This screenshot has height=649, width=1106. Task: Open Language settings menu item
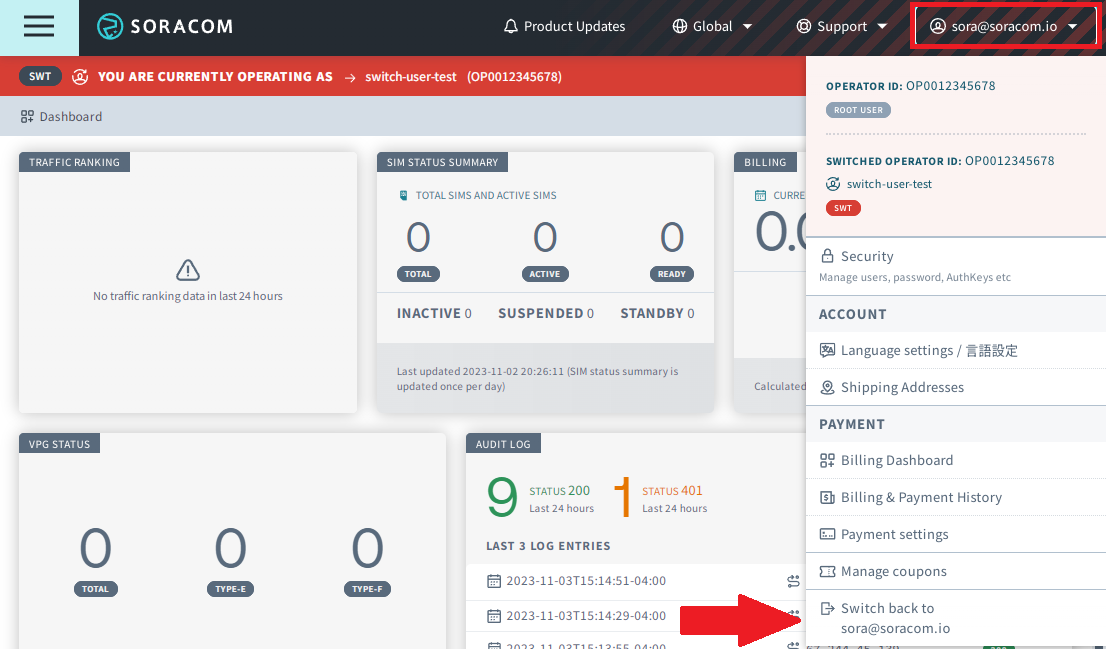click(928, 351)
